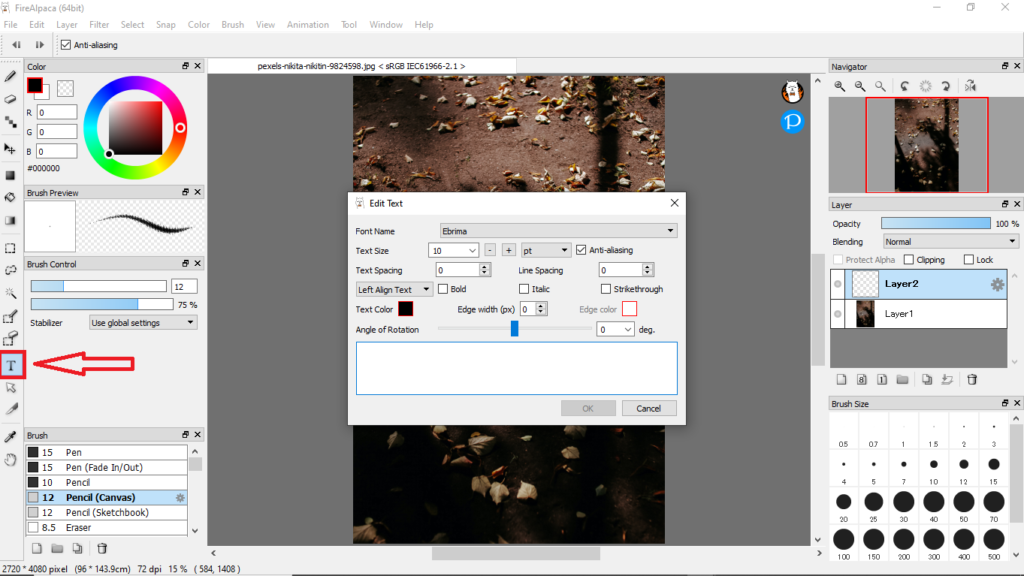The image size is (1024, 576).
Task: Zoom in using the Navigator magnifier icon
Action: [x=839, y=86]
